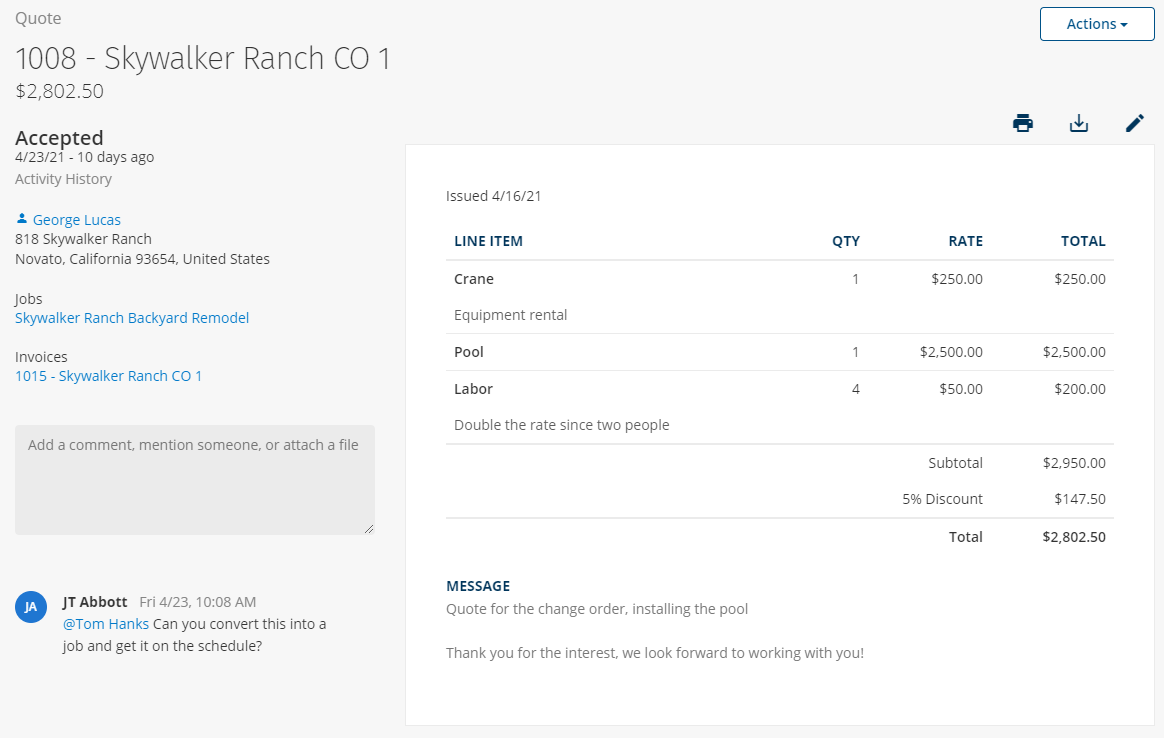The height and width of the screenshot is (738, 1164).
Task: Click the $2,950.00 subtotal value
Action: [x=1073, y=463]
